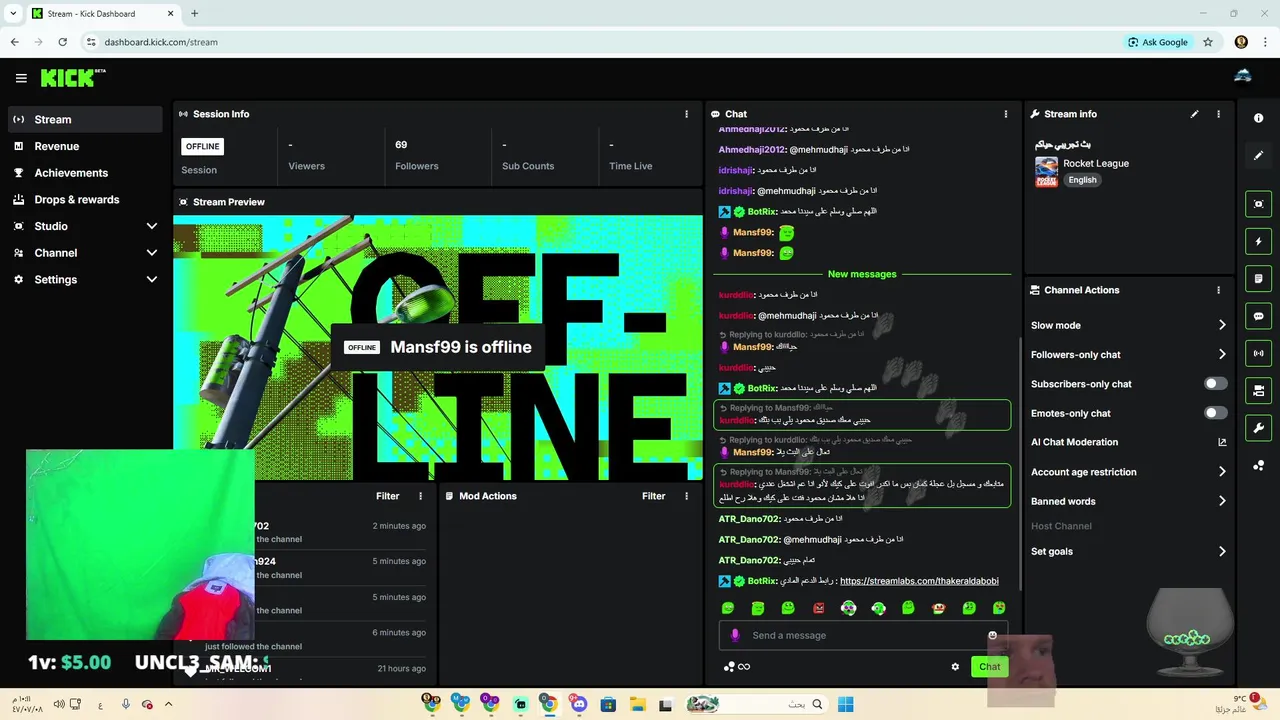This screenshot has width=1280, height=720.
Task: Open Banned words settings
Action: (x=1128, y=501)
